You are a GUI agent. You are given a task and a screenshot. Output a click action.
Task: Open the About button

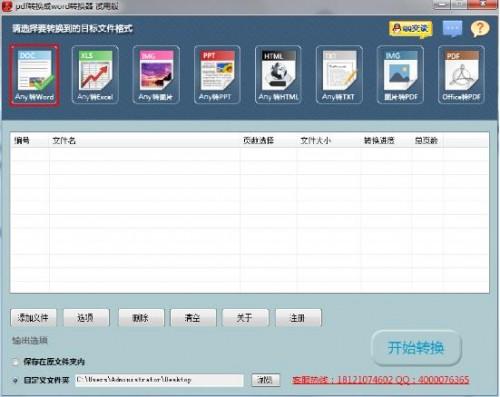(245, 318)
